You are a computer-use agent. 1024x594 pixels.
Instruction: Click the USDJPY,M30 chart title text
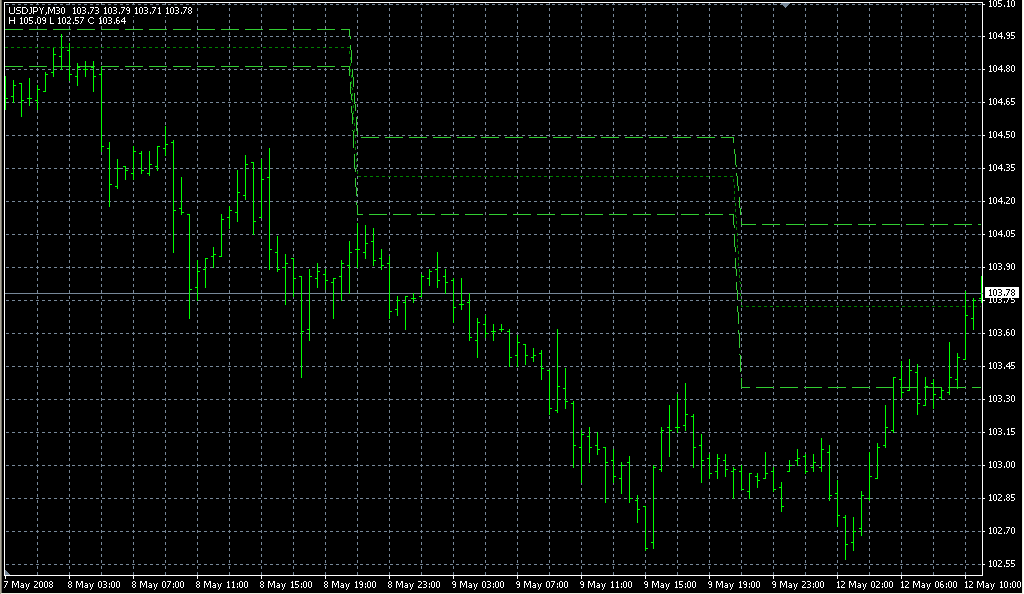point(37,10)
